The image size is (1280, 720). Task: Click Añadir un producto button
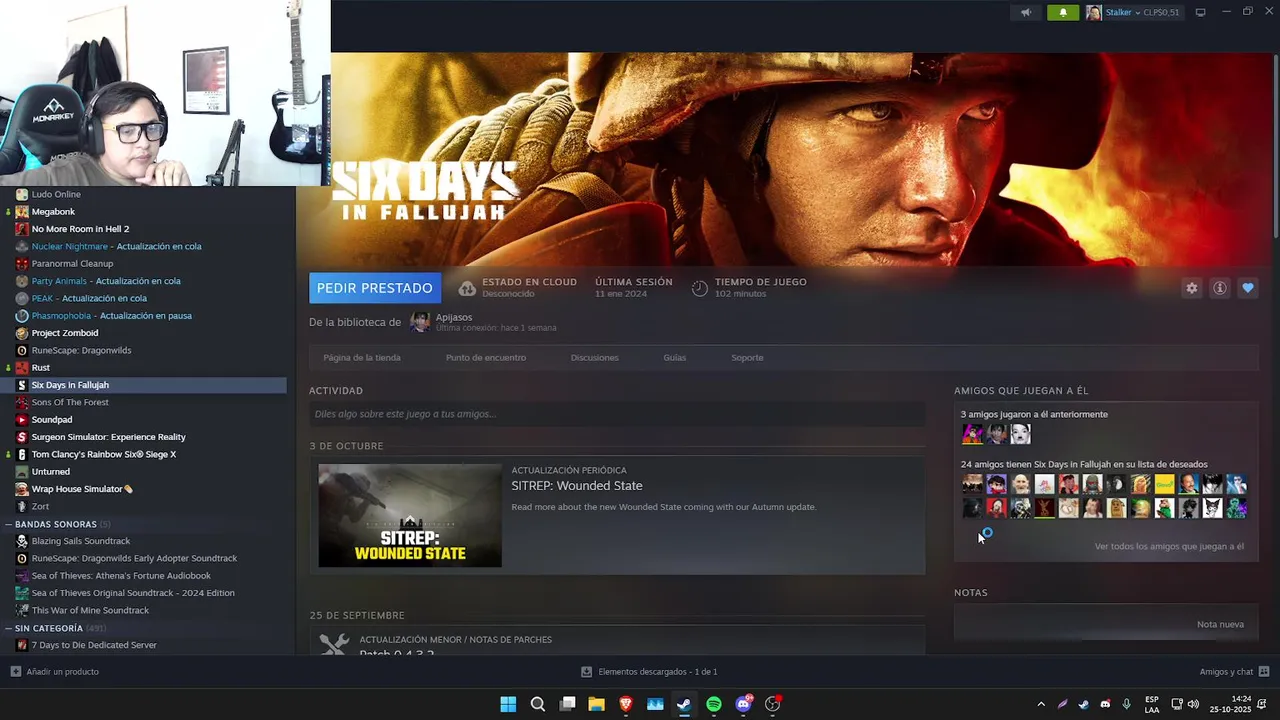click(x=55, y=672)
